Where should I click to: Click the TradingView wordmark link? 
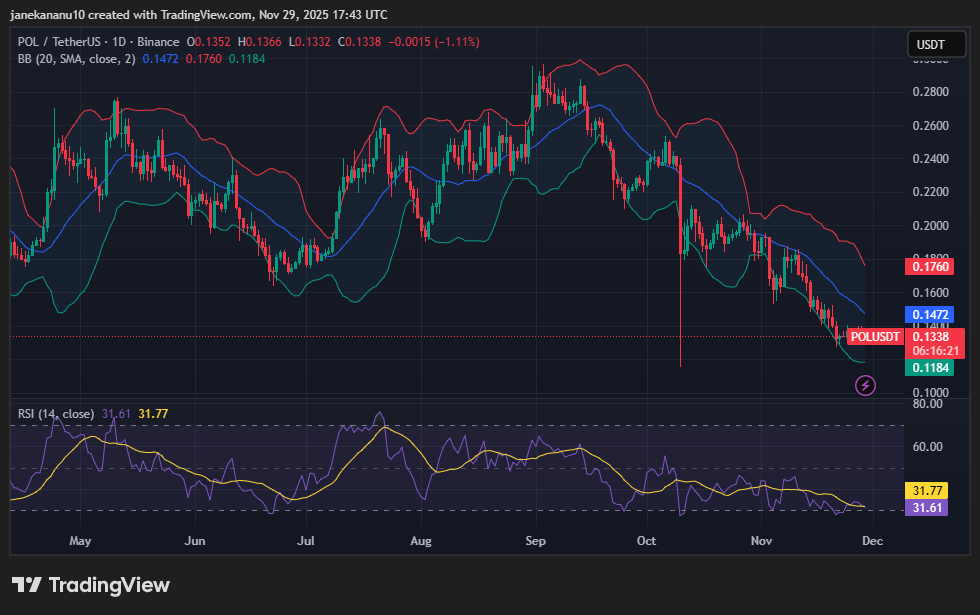coord(110,584)
